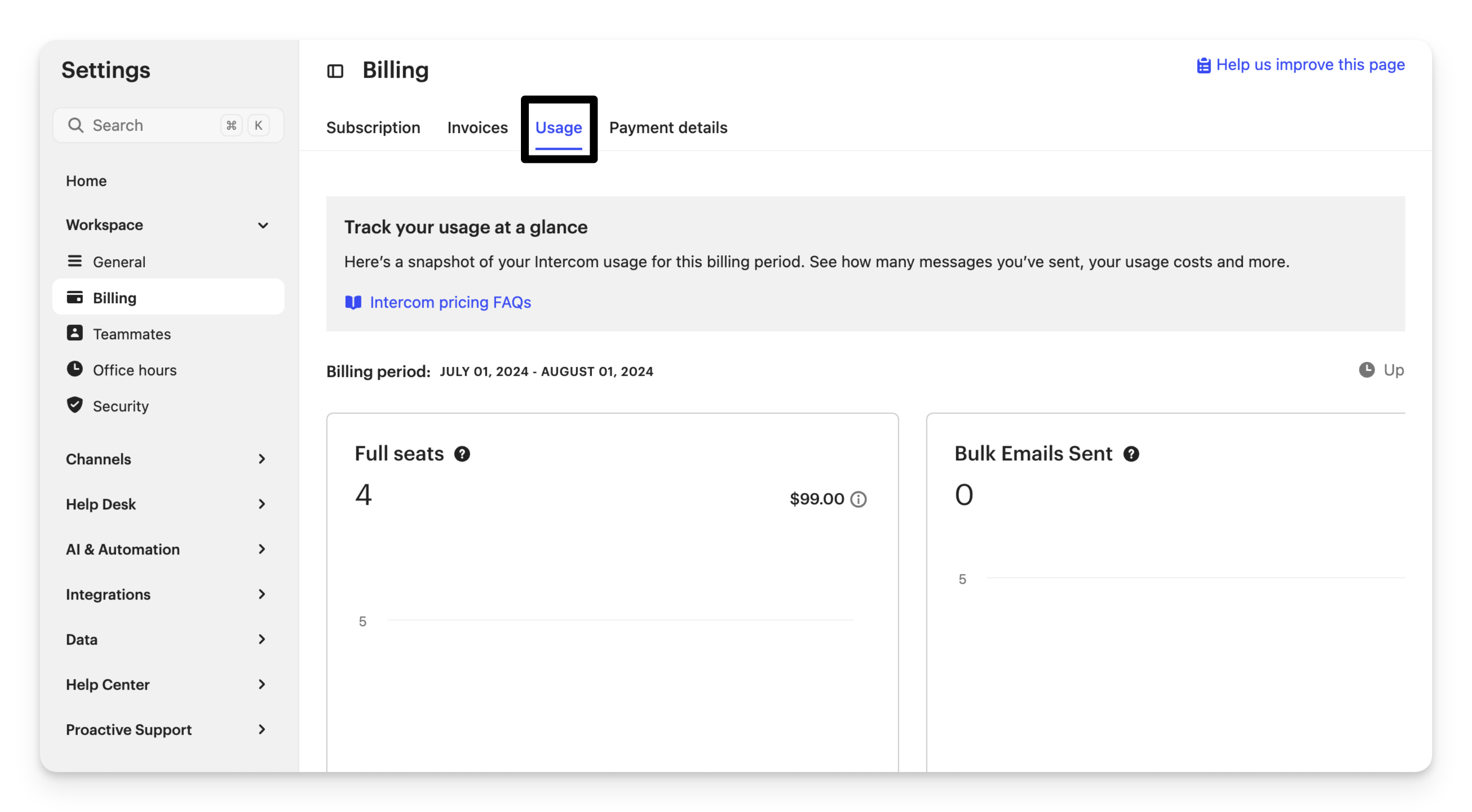Click the Full seats card title
The image size is (1472, 812).
pyautogui.click(x=399, y=454)
